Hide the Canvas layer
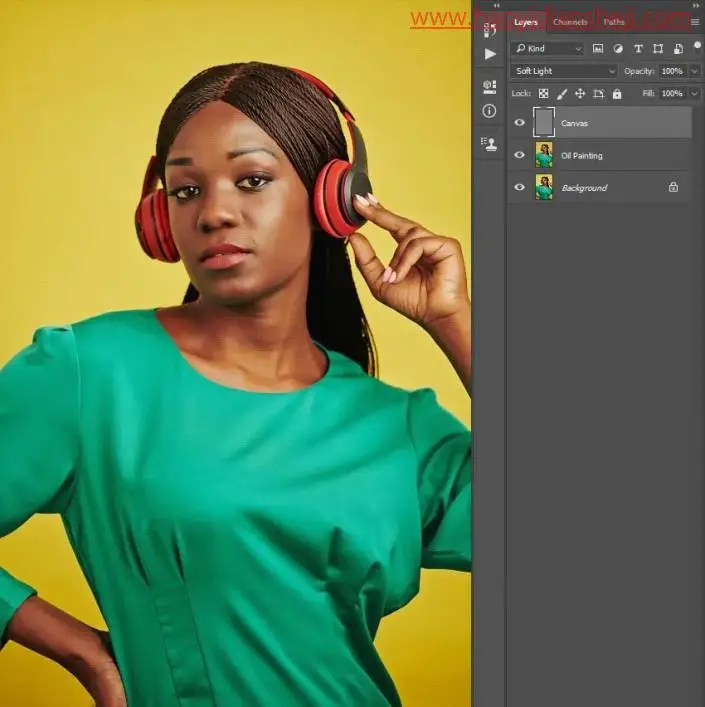 [x=519, y=122]
